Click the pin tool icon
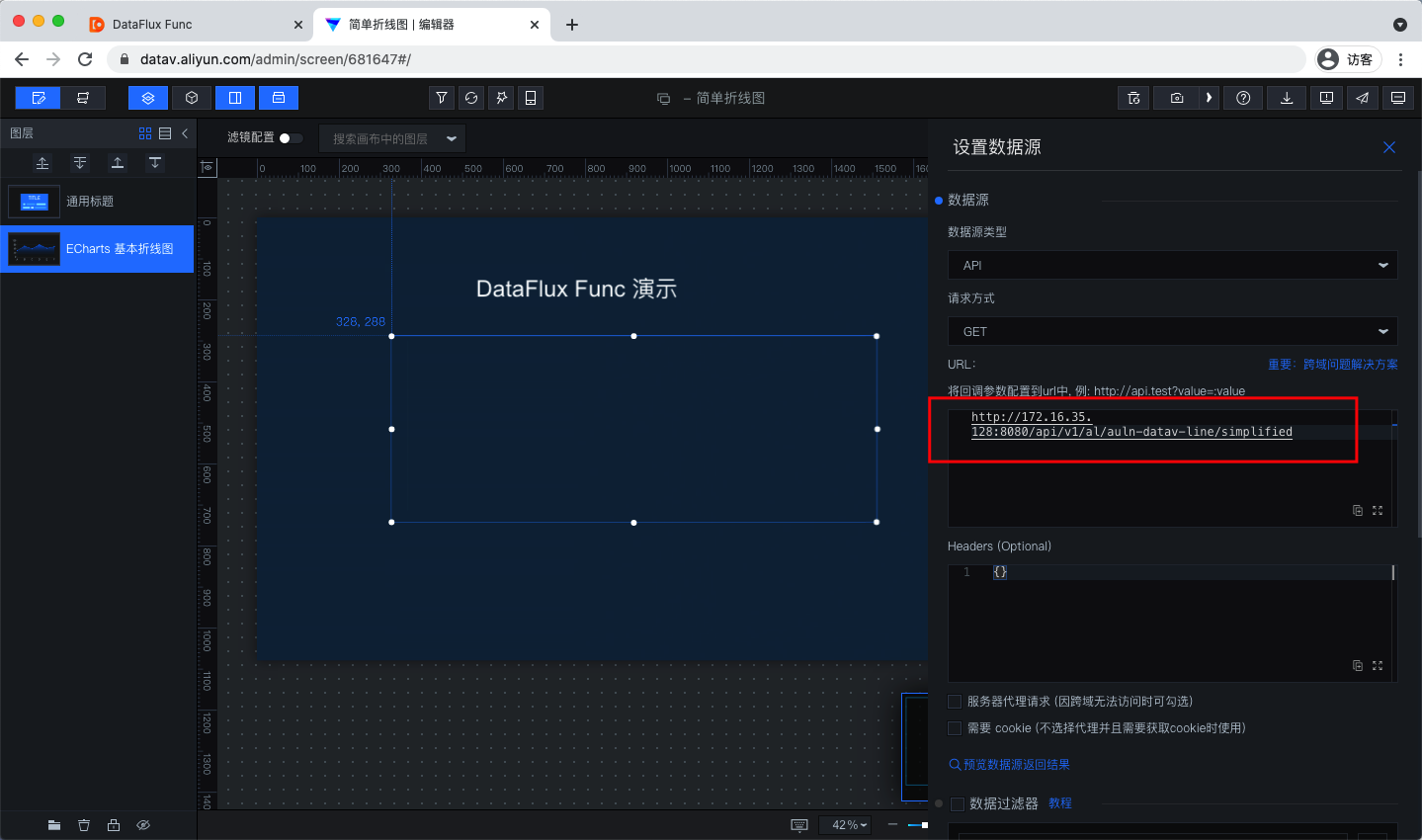This screenshot has height=840, width=1422. (501, 98)
